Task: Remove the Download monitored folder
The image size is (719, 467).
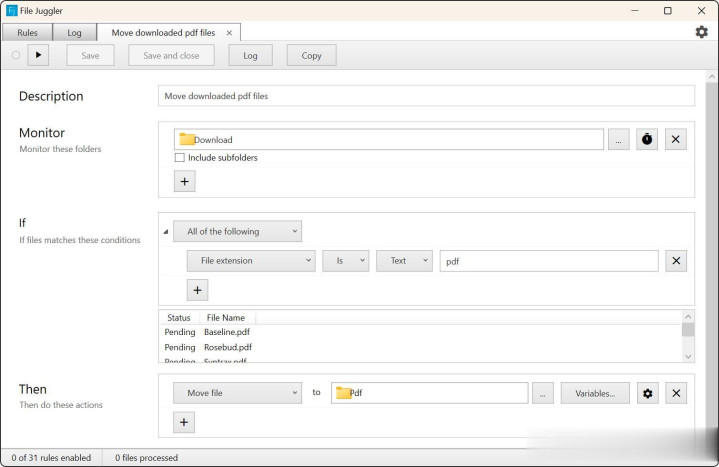Action: click(x=675, y=139)
